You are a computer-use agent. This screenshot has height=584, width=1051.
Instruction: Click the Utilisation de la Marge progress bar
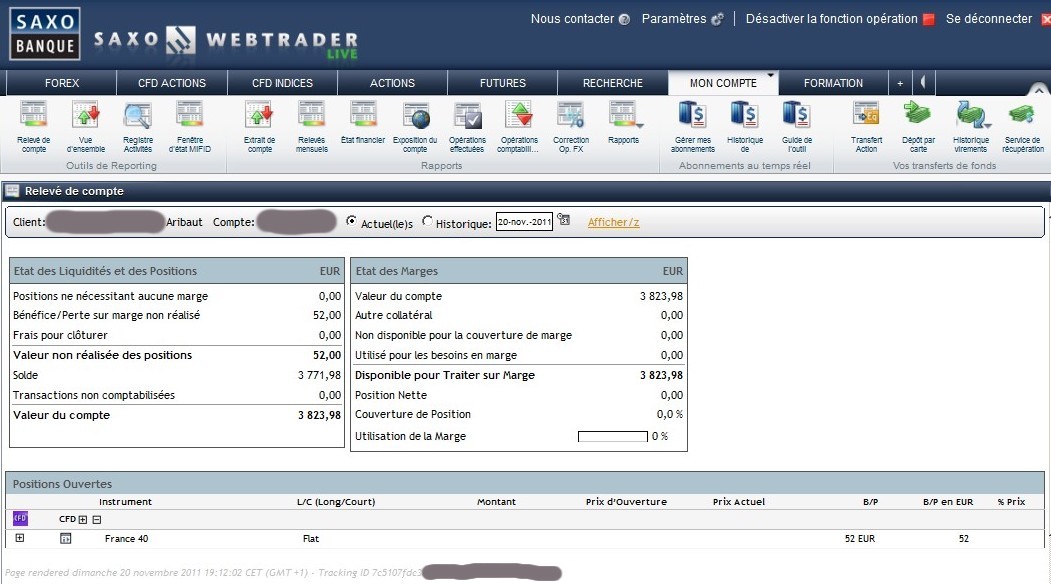click(613, 436)
